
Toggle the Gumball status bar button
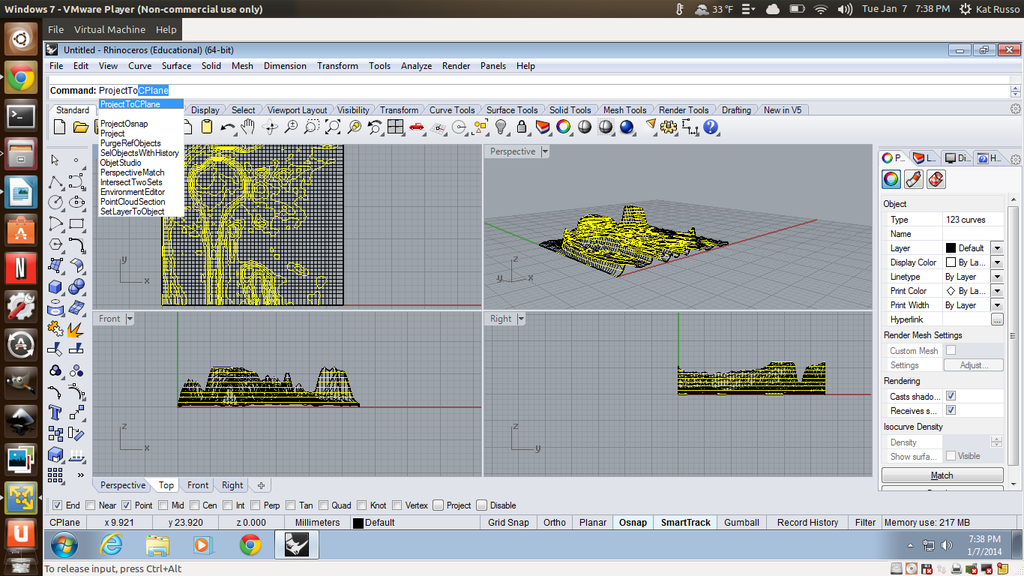click(741, 522)
